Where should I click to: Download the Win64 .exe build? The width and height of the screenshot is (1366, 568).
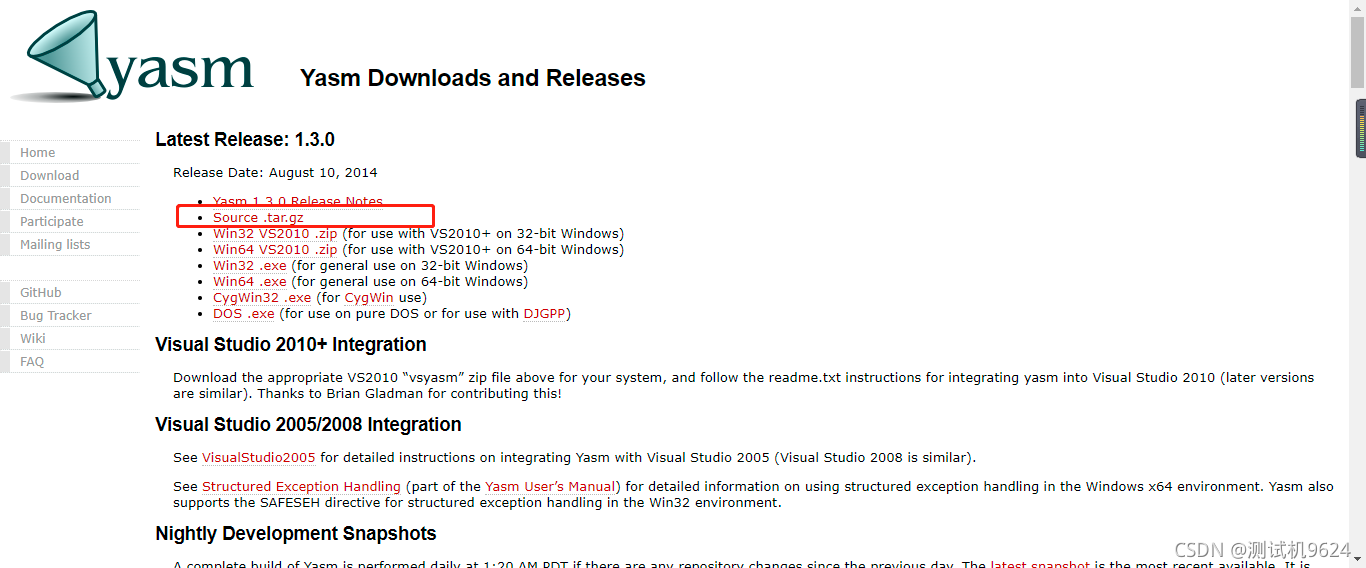pyautogui.click(x=250, y=282)
